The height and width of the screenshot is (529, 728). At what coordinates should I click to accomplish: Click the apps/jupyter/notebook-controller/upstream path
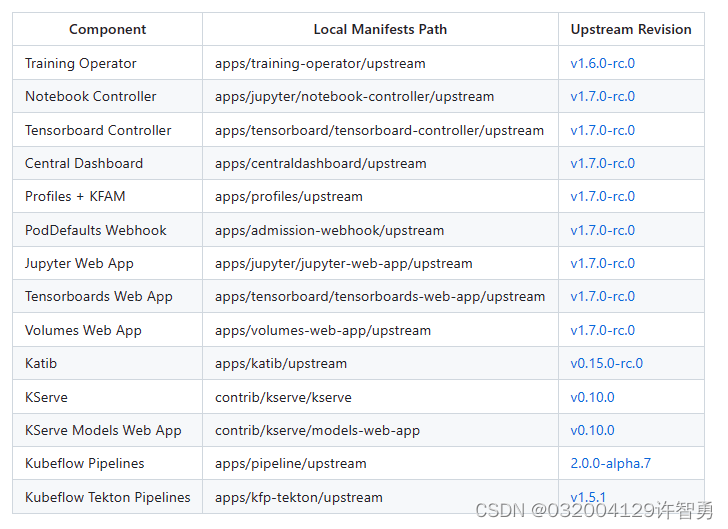354,96
